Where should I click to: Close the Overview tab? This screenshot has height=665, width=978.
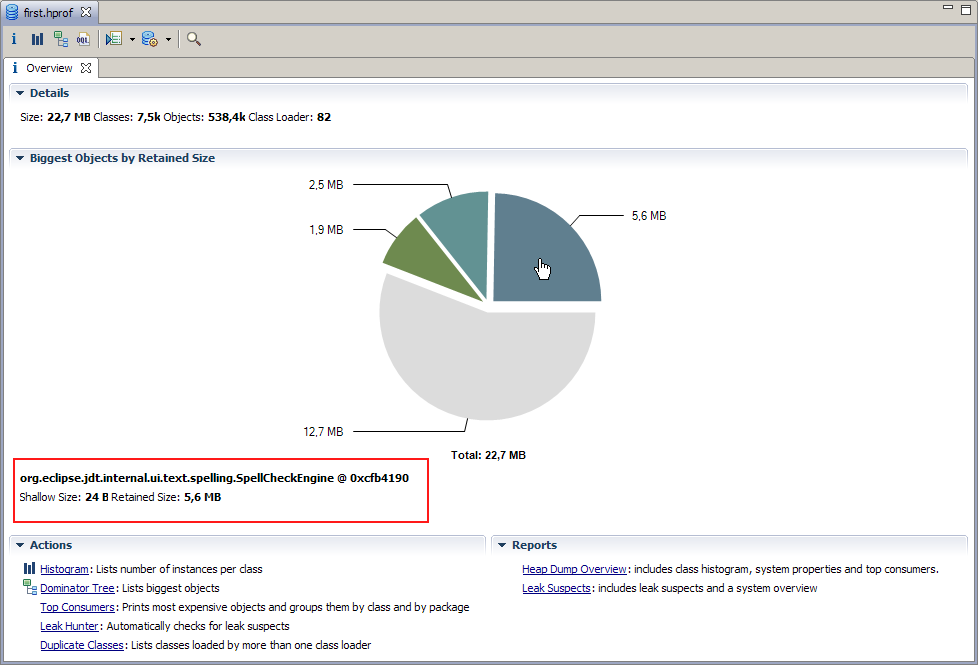click(x=86, y=68)
